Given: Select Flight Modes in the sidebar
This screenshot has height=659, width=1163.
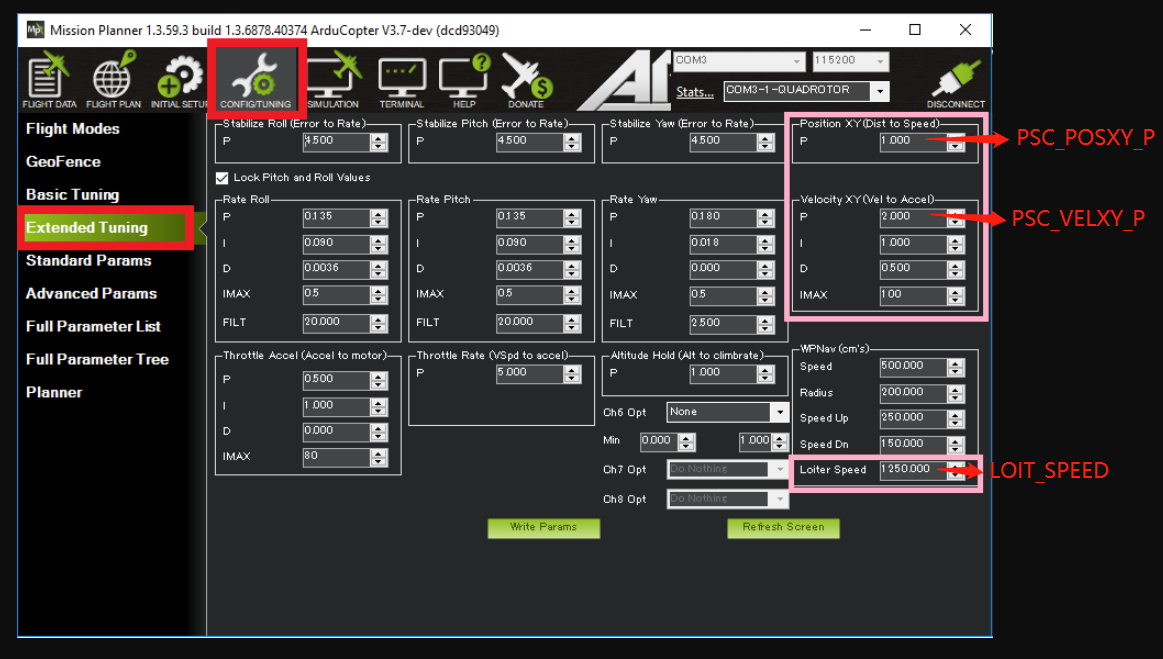Looking at the screenshot, I should (73, 128).
